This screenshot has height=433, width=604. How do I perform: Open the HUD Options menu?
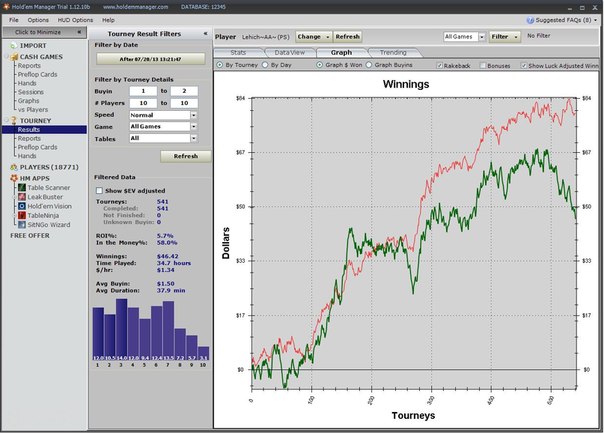coord(75,20)
